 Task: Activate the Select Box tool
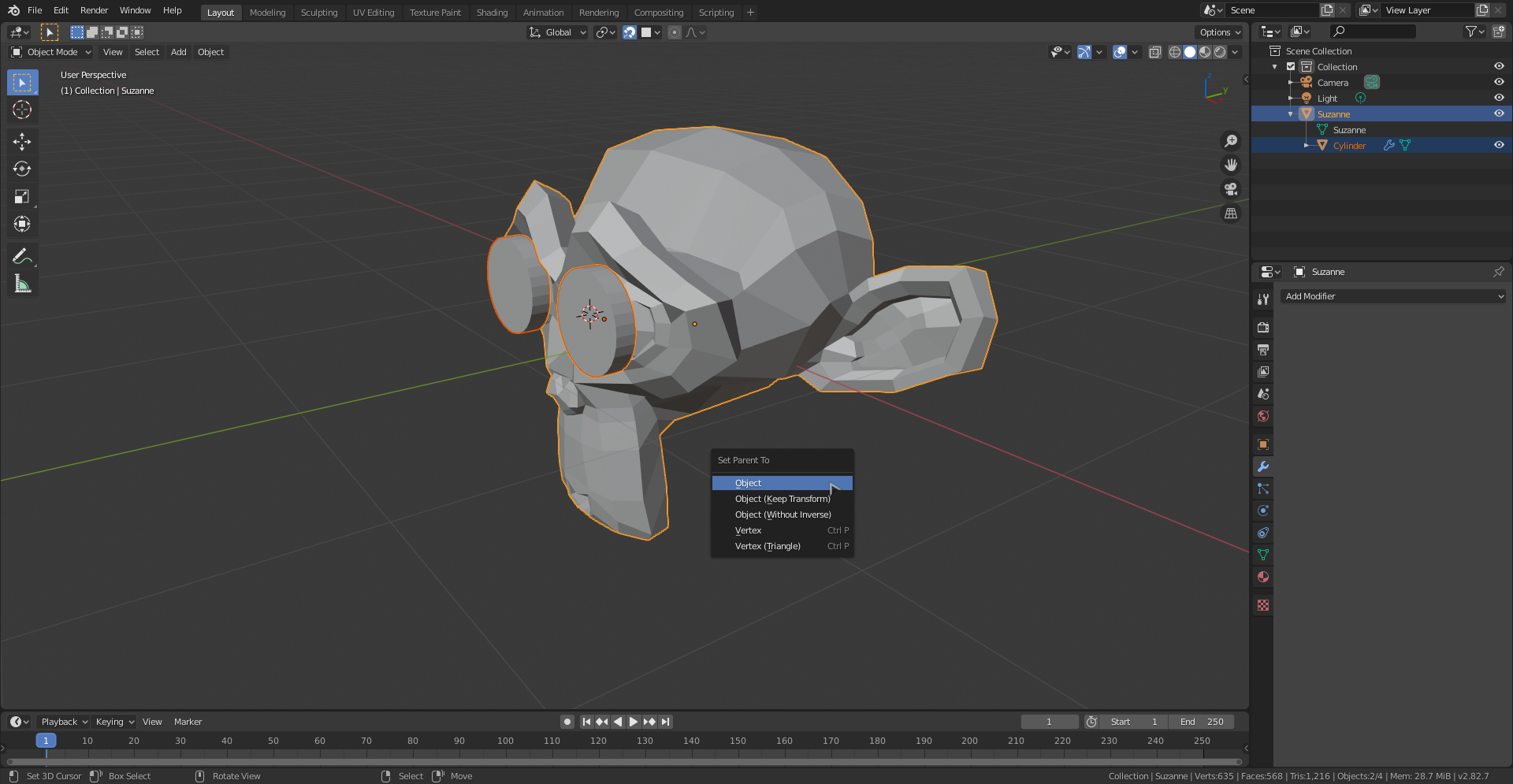pyautogui.click(x=22, y=82)
